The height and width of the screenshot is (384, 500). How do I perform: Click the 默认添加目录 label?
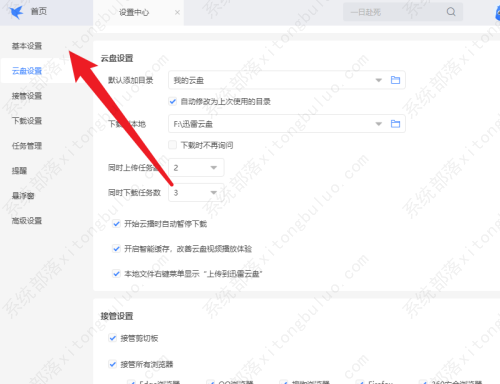(x=131, y=80)
